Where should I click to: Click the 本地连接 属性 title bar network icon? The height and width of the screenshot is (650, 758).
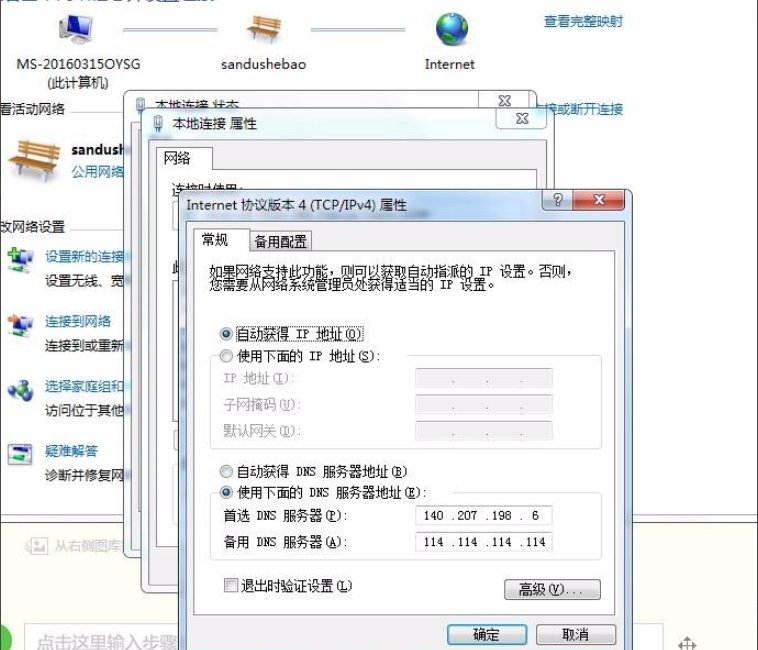click(x=158, y=124)
